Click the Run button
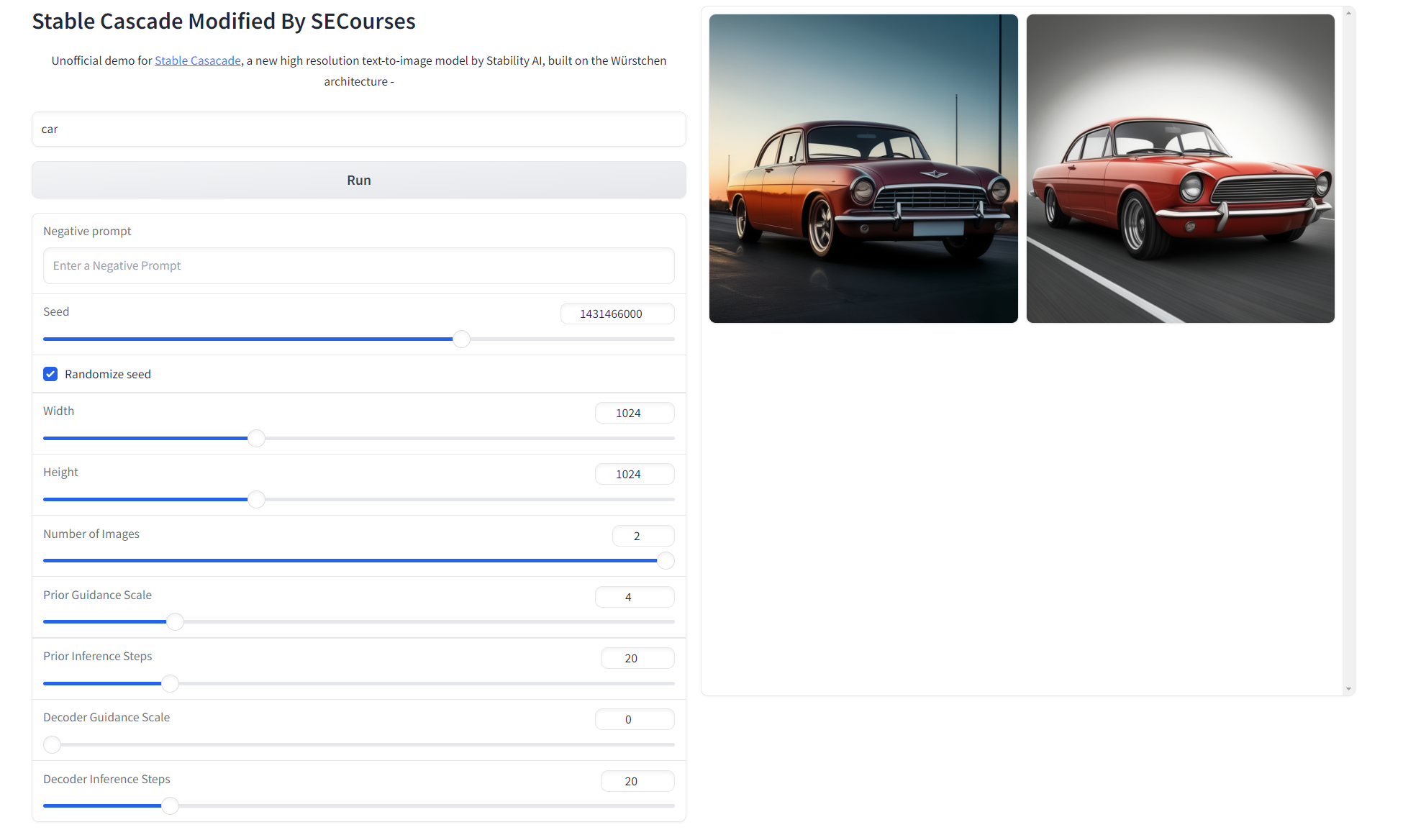Viewport: 1403px width, 840px height. pyautogui.click(x=358, y=180)
